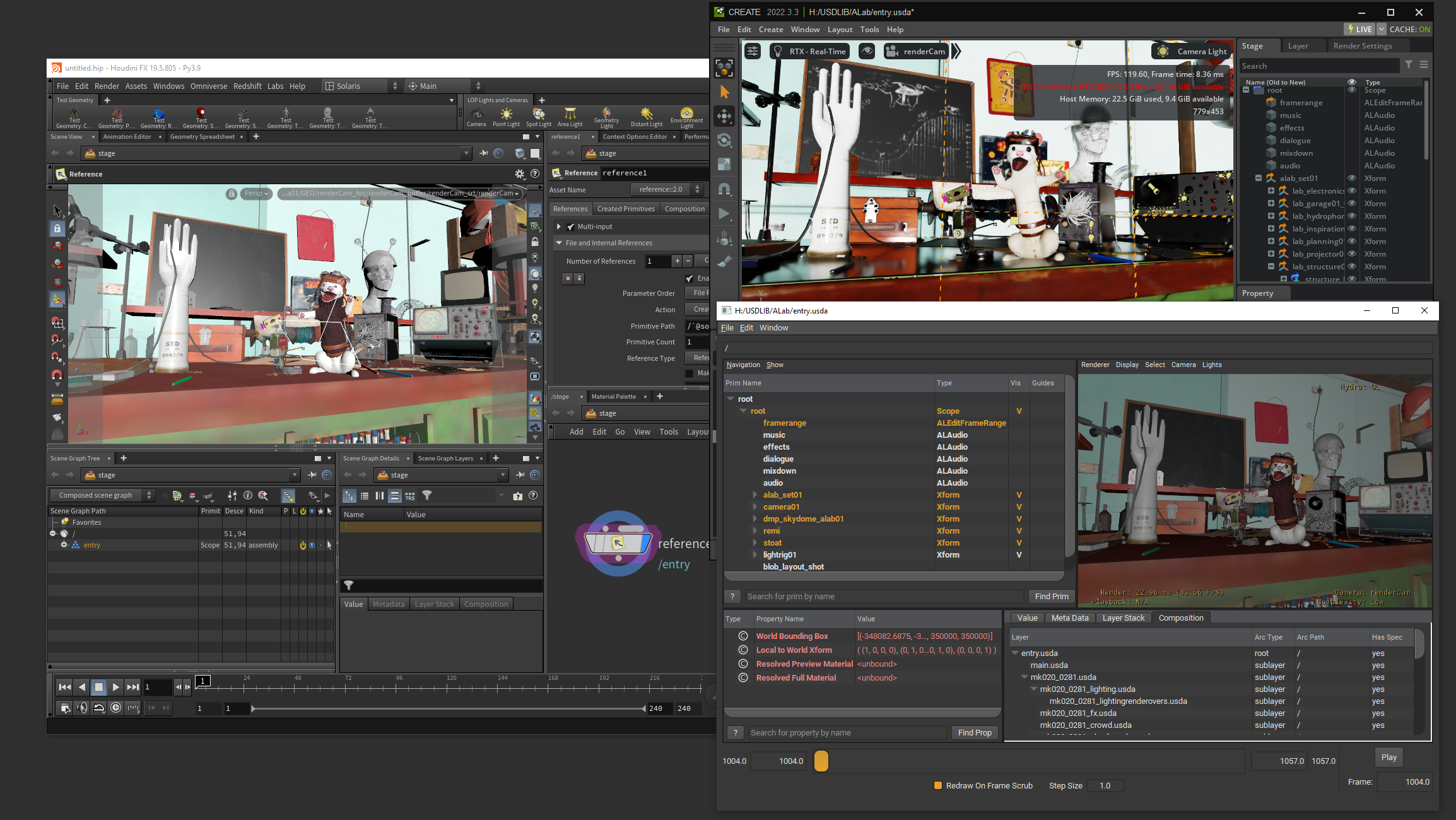Open the Composed scene graph dropdown
The height and width of the screenshot is (820, 1456).
click(104, 495)
